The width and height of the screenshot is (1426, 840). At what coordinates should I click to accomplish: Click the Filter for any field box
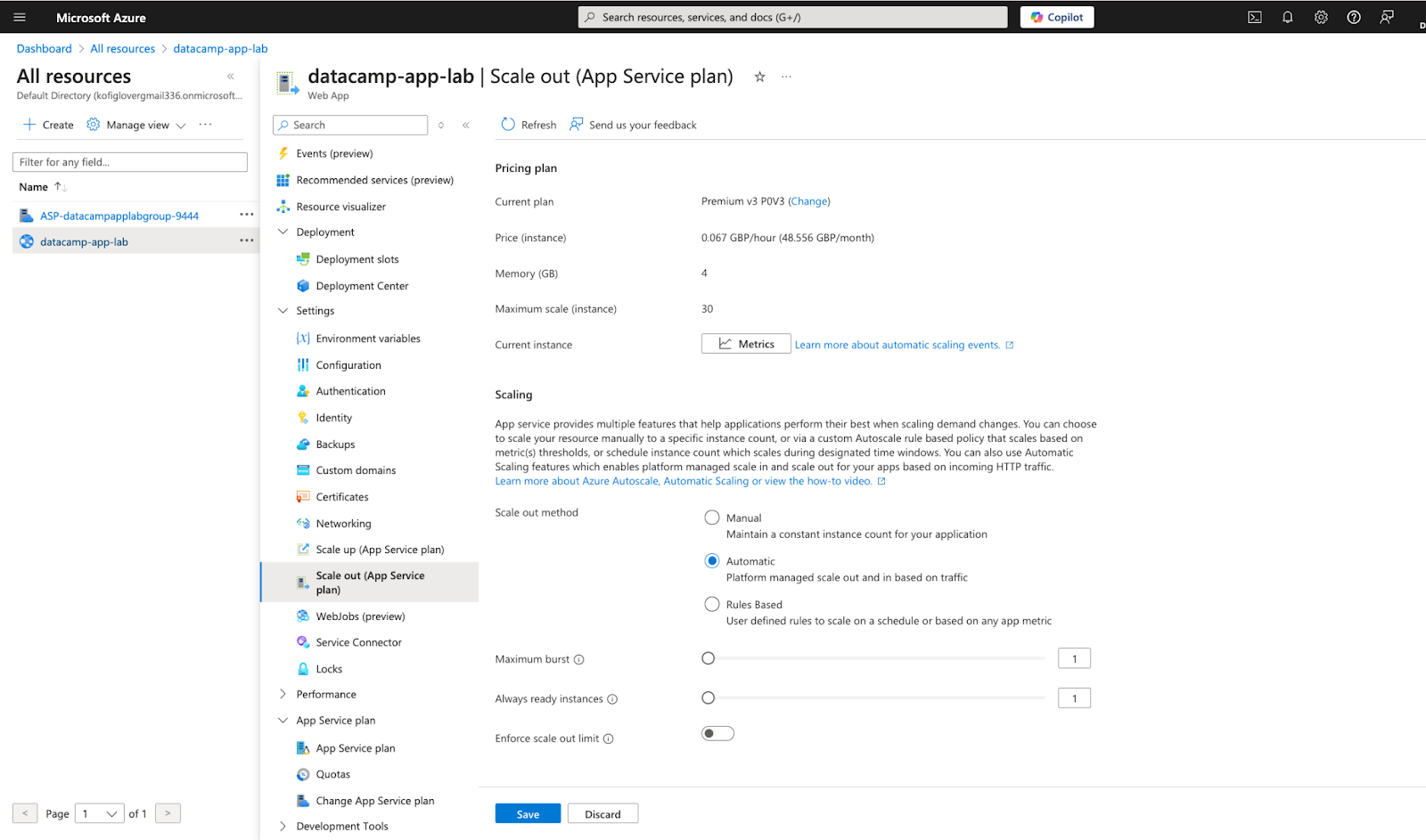130,162
